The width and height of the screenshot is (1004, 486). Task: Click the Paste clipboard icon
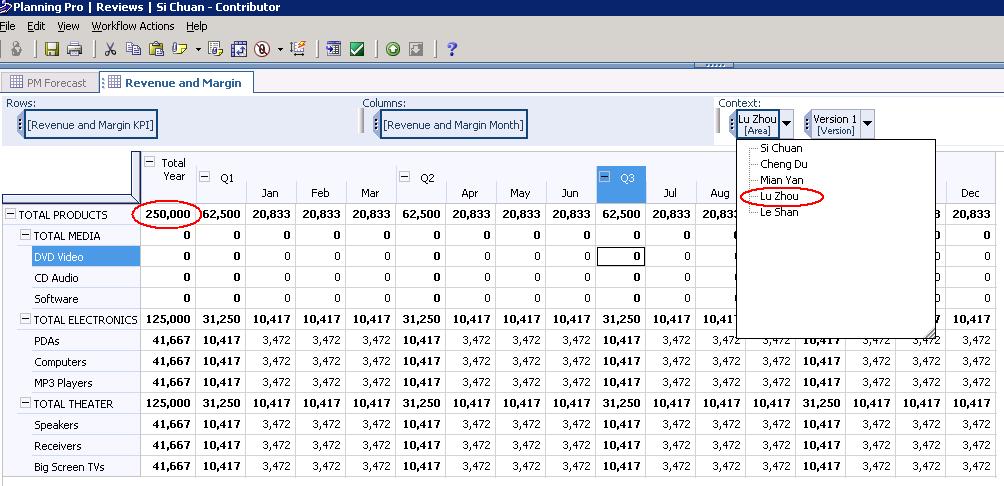coord(156,49)
